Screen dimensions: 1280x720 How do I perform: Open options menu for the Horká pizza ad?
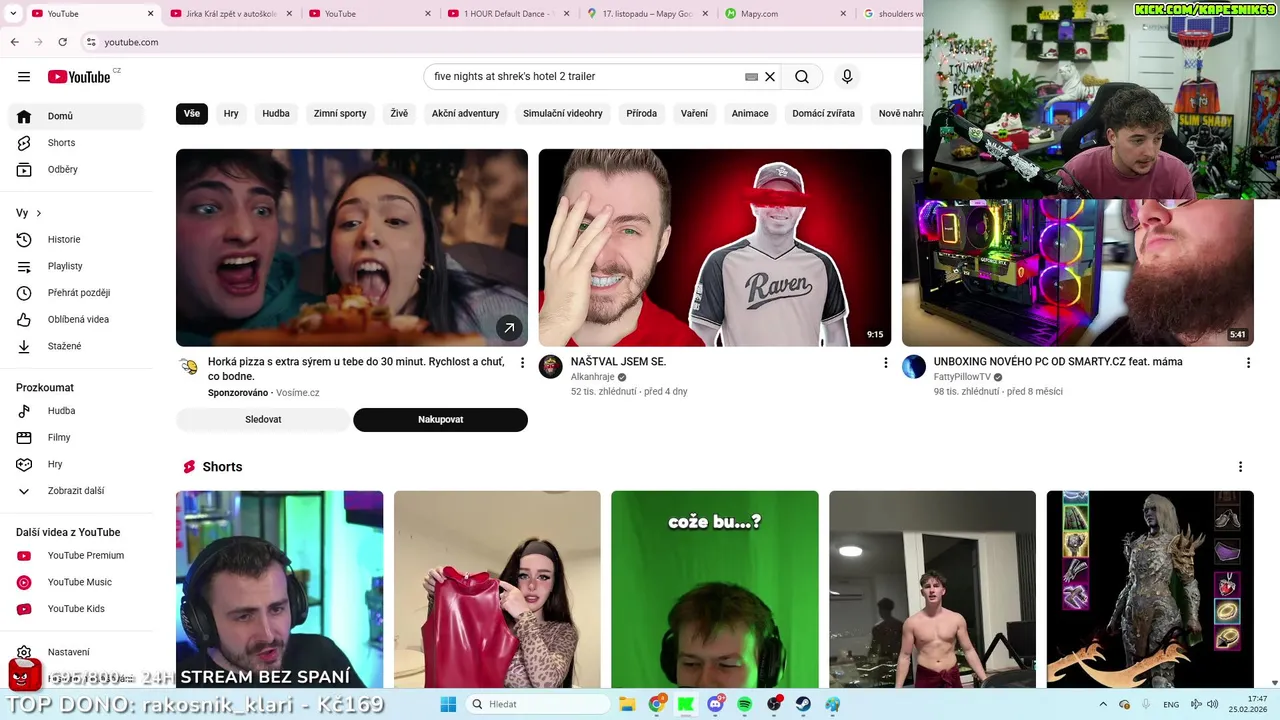point(522,363)
